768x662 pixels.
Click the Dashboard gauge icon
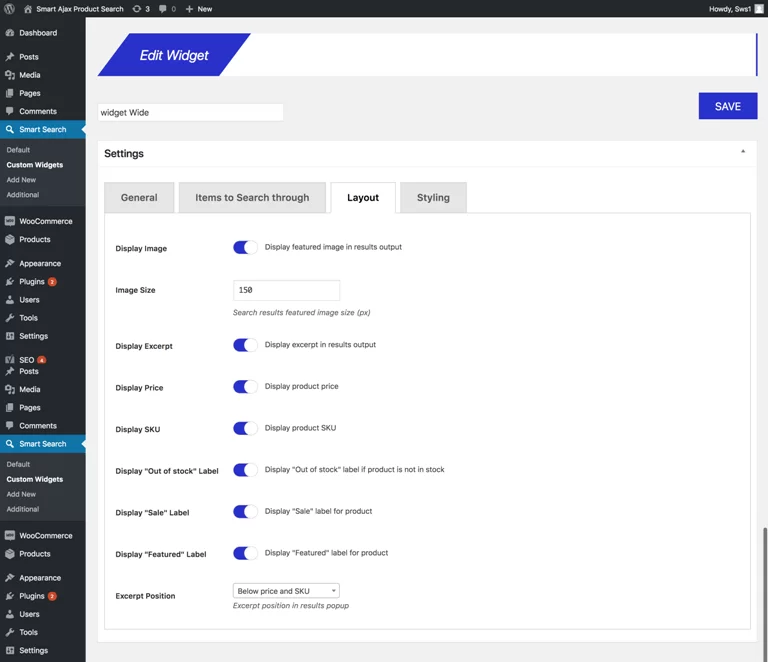coord(10,33)
